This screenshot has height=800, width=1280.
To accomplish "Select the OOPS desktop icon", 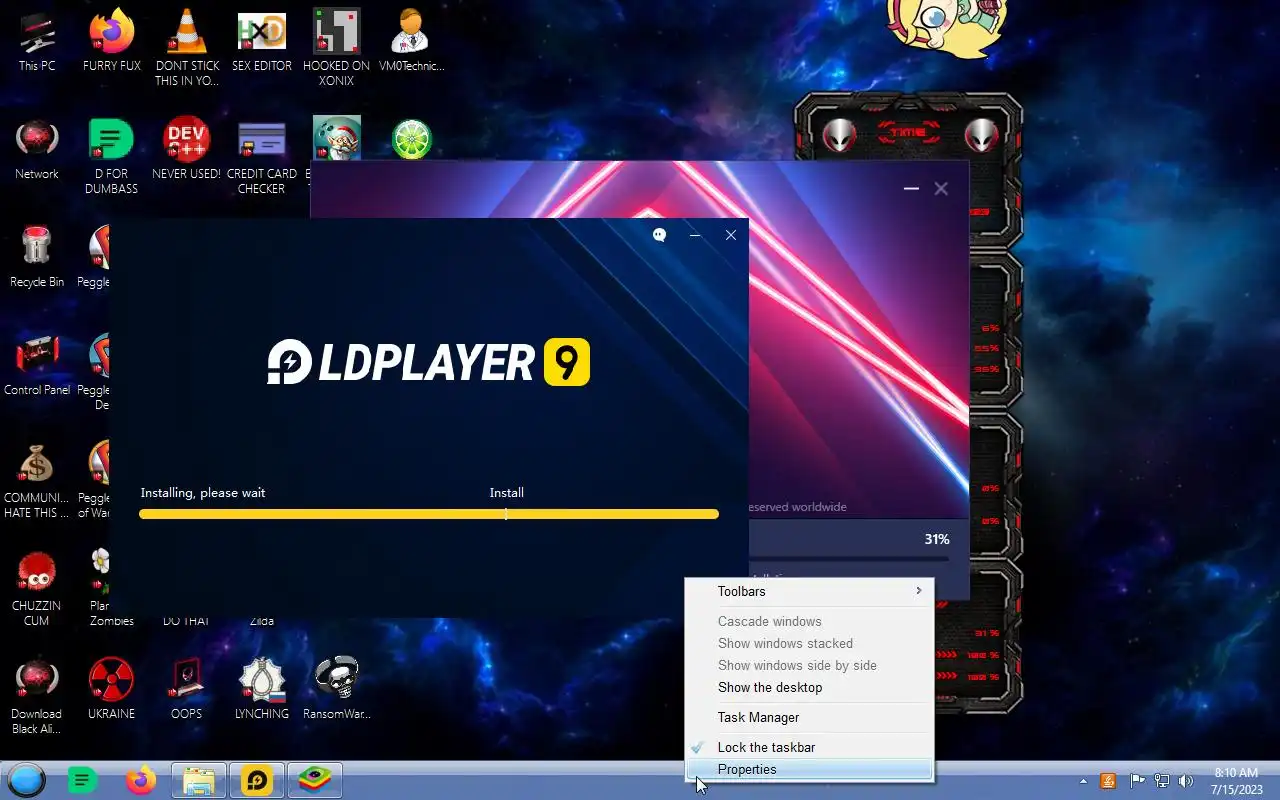I will point(186,690).
